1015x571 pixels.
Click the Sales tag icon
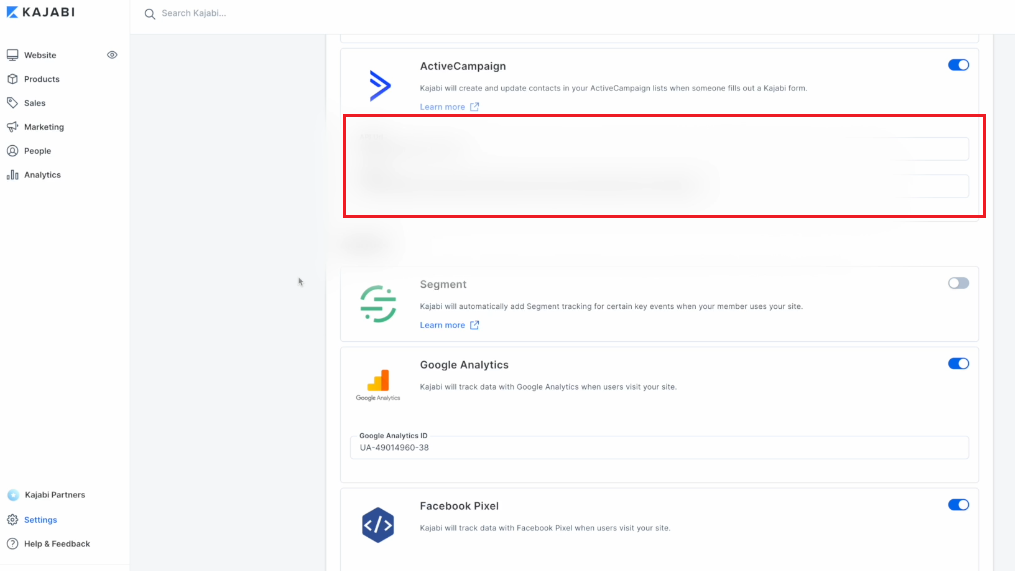[x=12, y=103]
